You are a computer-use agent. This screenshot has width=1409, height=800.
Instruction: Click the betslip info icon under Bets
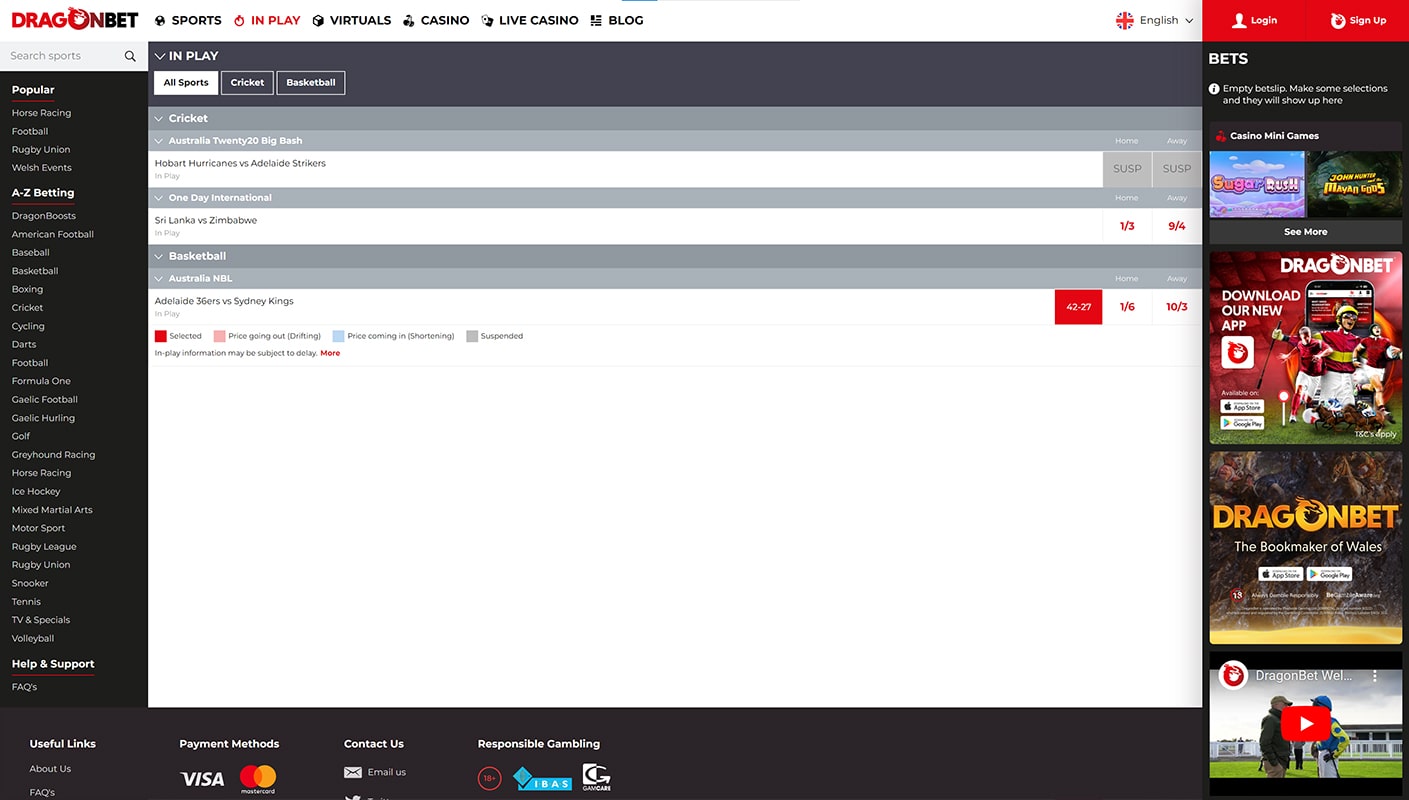point(1214,89)
